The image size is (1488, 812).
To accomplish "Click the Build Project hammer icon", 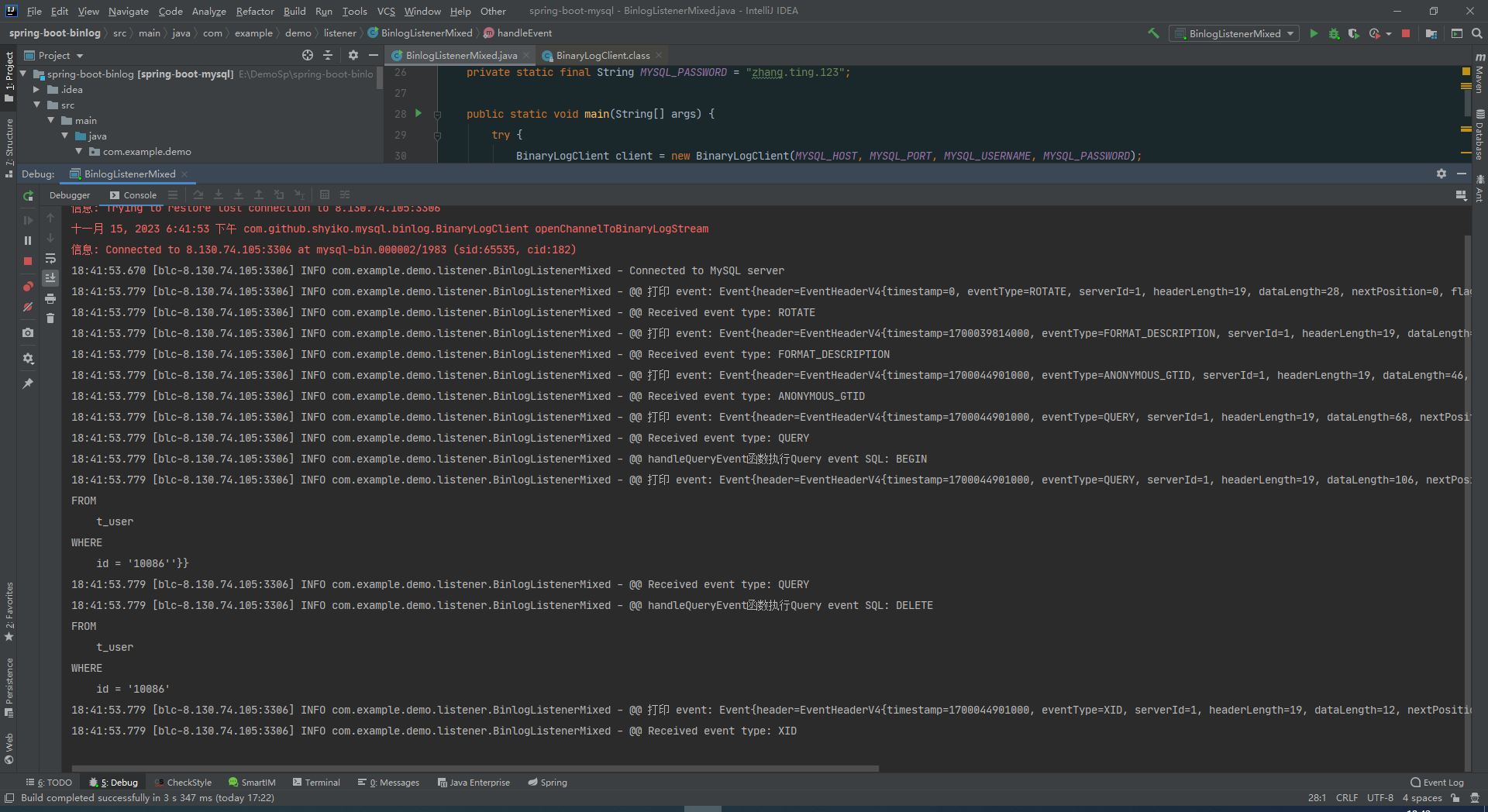I will coord(1153,33).
